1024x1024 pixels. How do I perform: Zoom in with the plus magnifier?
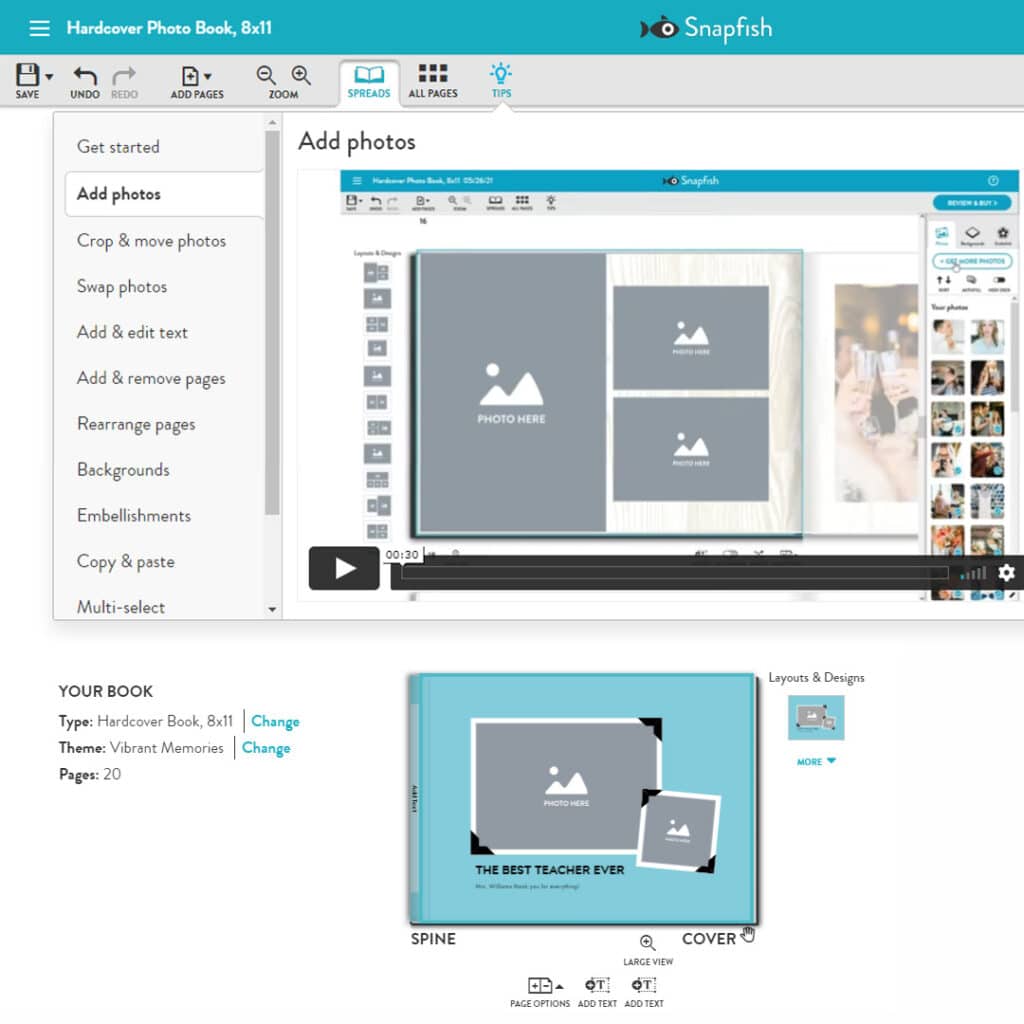[x=301, y=75]
